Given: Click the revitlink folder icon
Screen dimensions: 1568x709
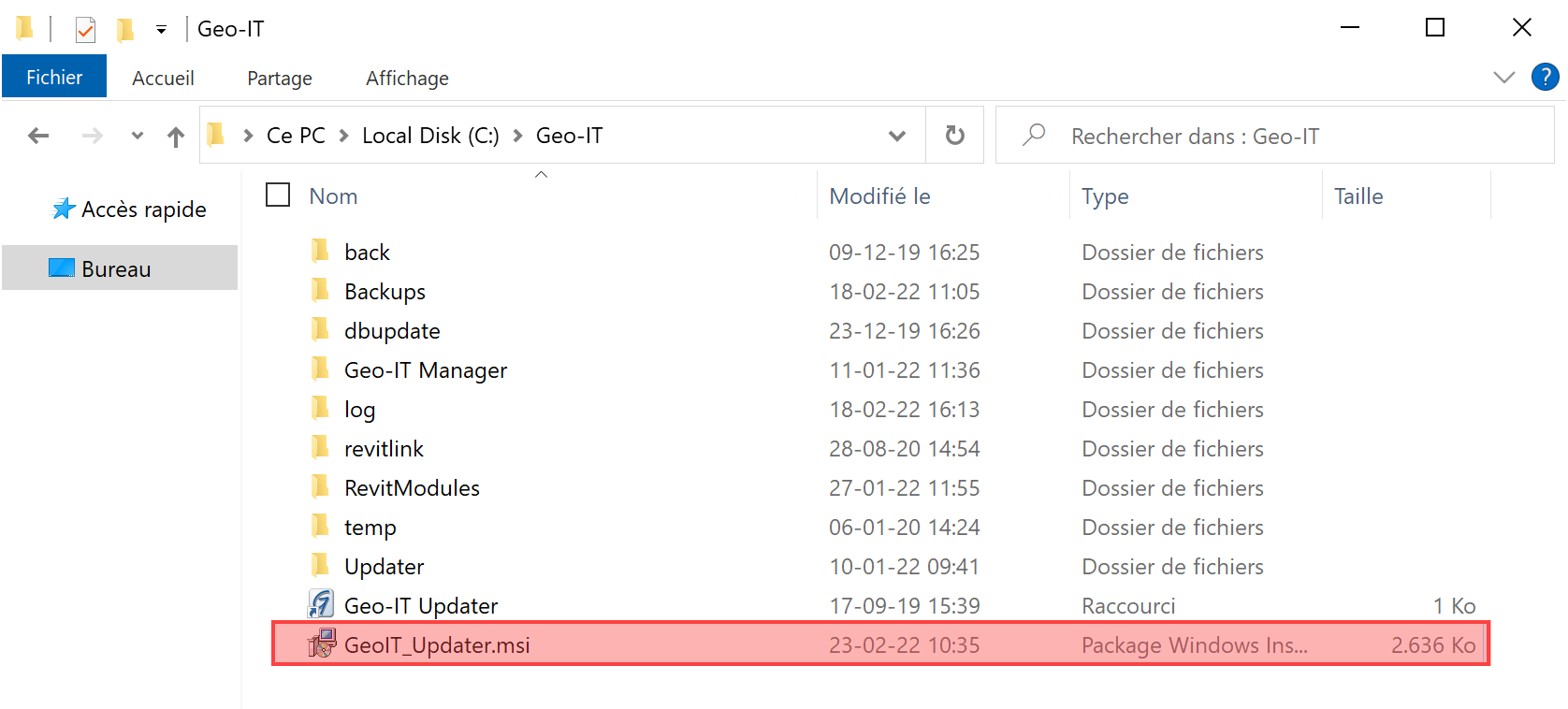Looking at the screenshot, I should point(320,446).
